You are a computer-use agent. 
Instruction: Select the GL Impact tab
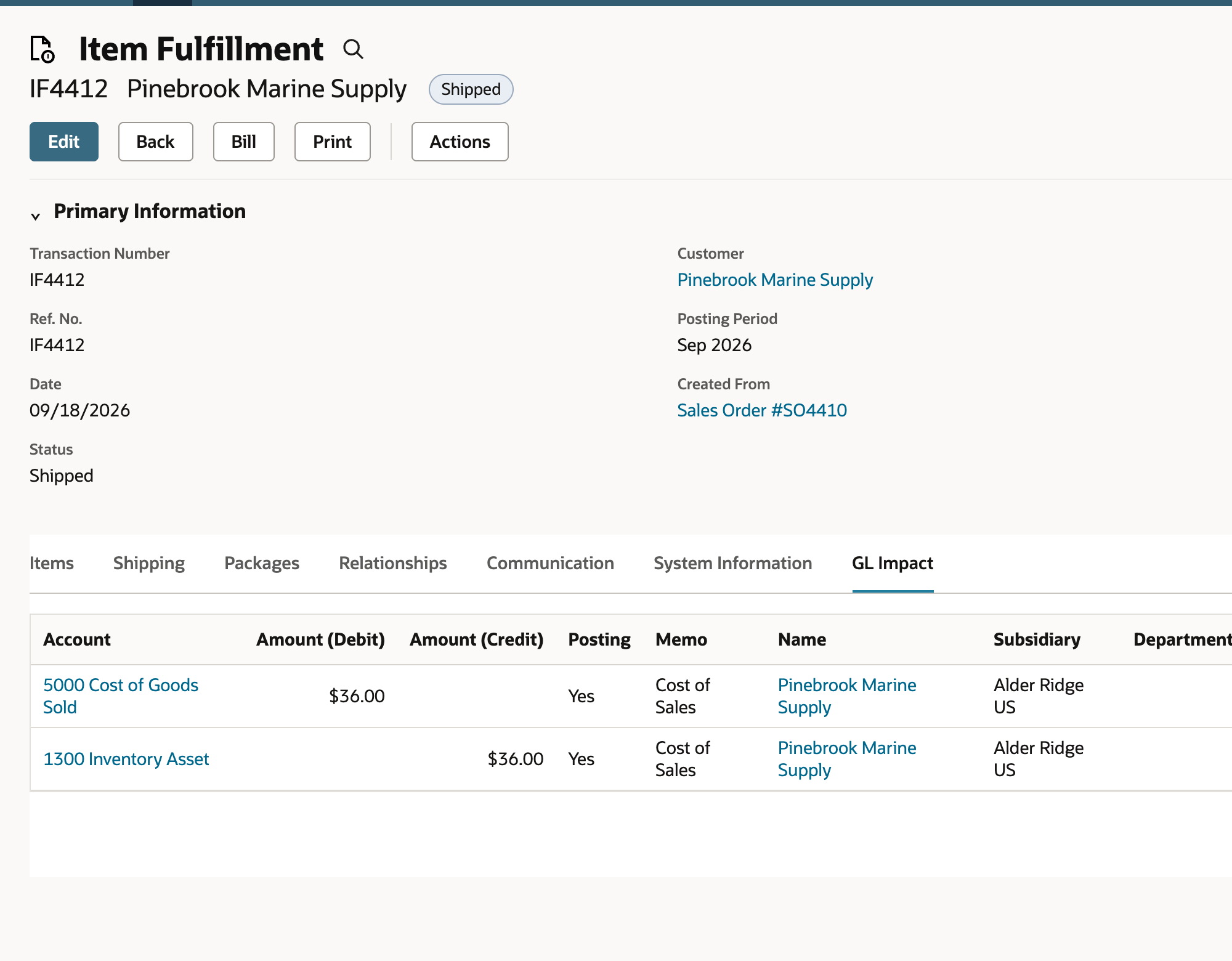coord(893,563)
